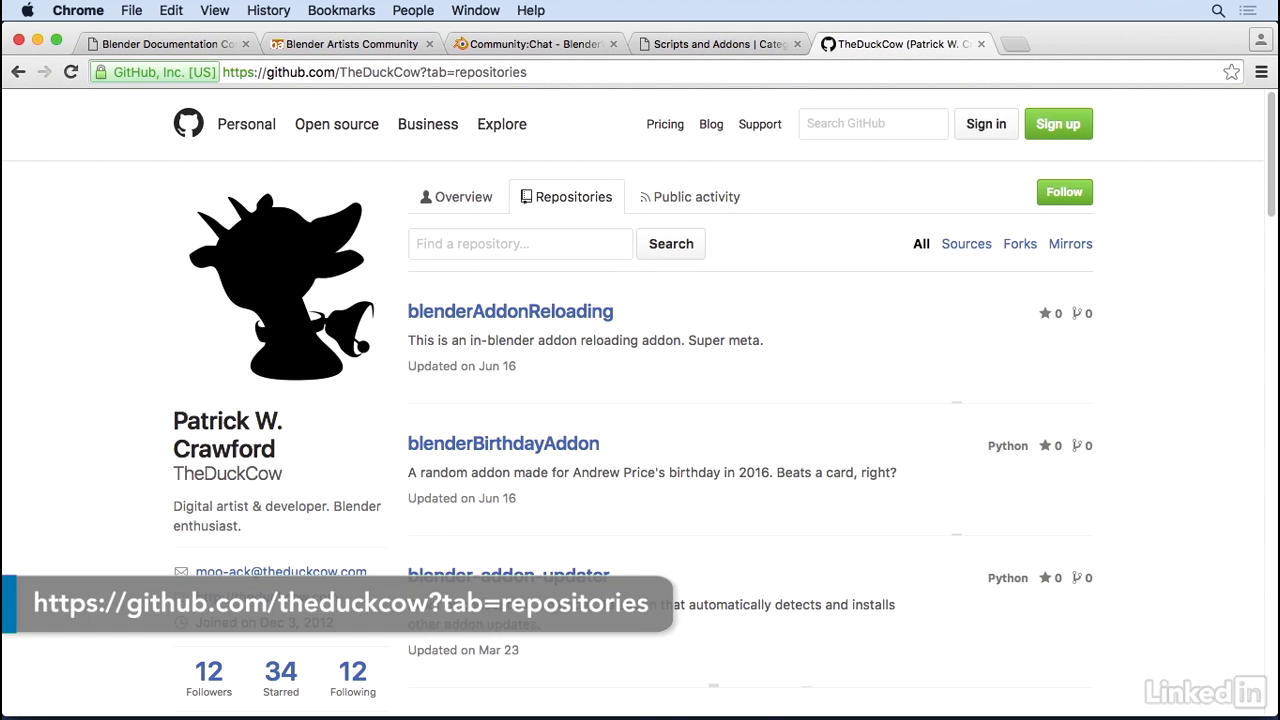The image size is (1280, 720).
Task: Open the Blog link
Action: tap(711, 124)
